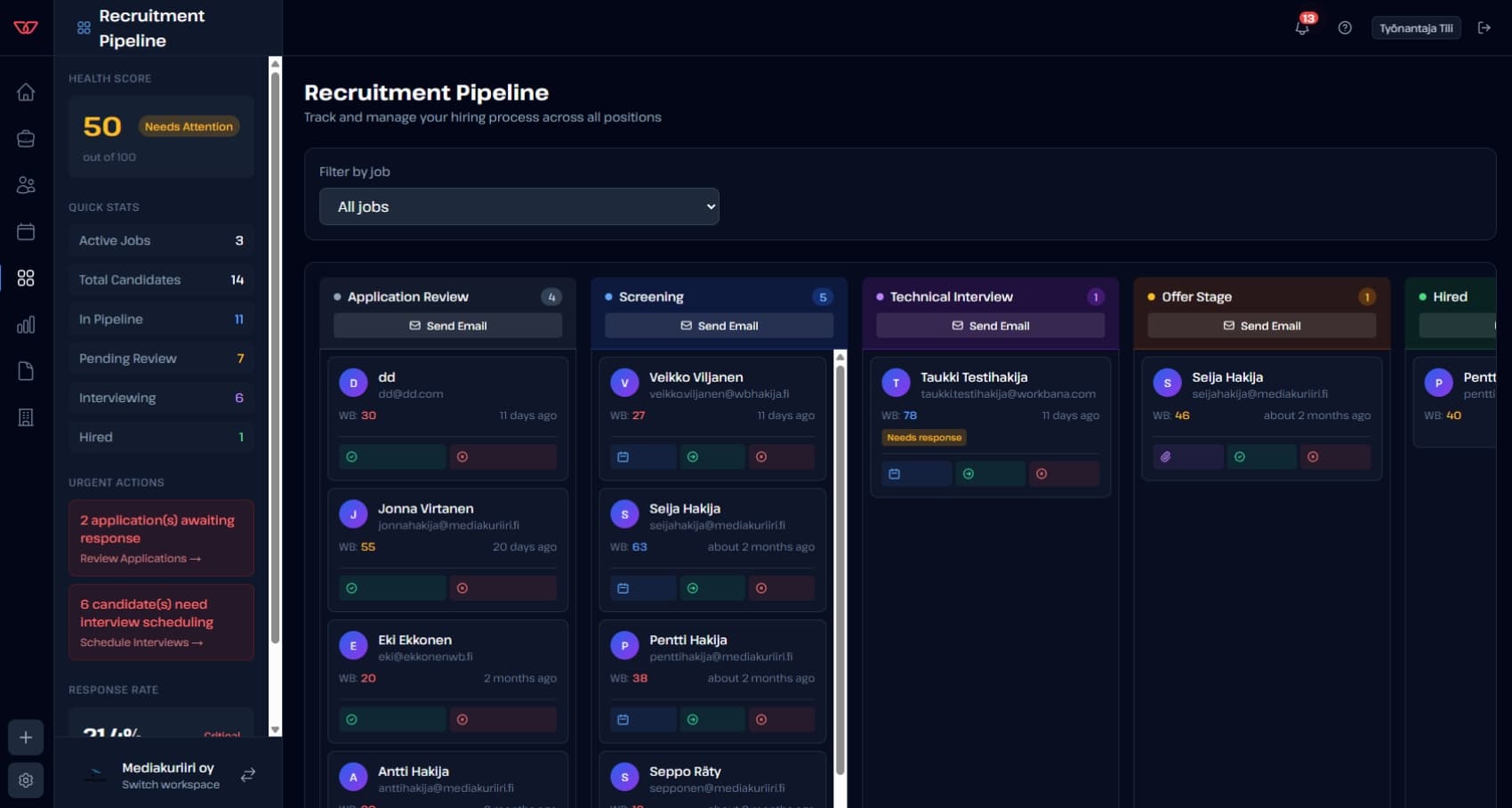This screenshot has height=808, width=1512.
Task: Open the home icon in sidebar
Action: tap(26, 92)
